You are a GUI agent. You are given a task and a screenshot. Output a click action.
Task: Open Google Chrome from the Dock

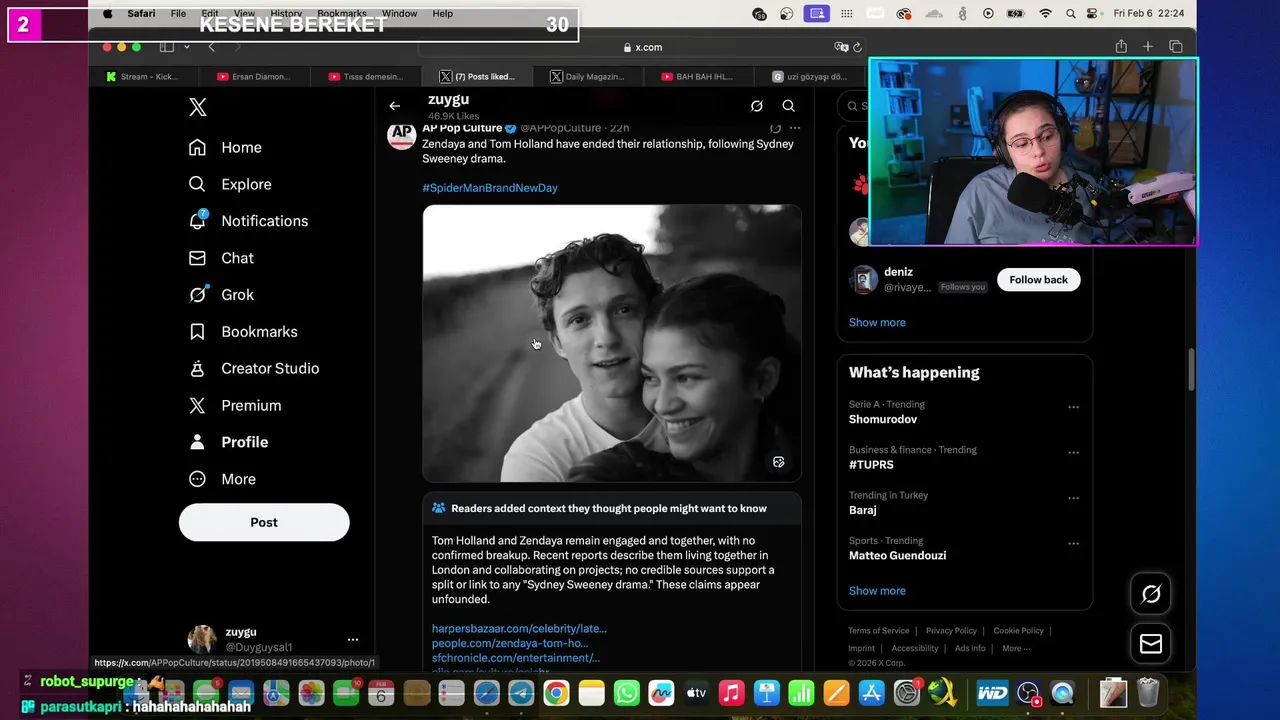pos(556,692)
